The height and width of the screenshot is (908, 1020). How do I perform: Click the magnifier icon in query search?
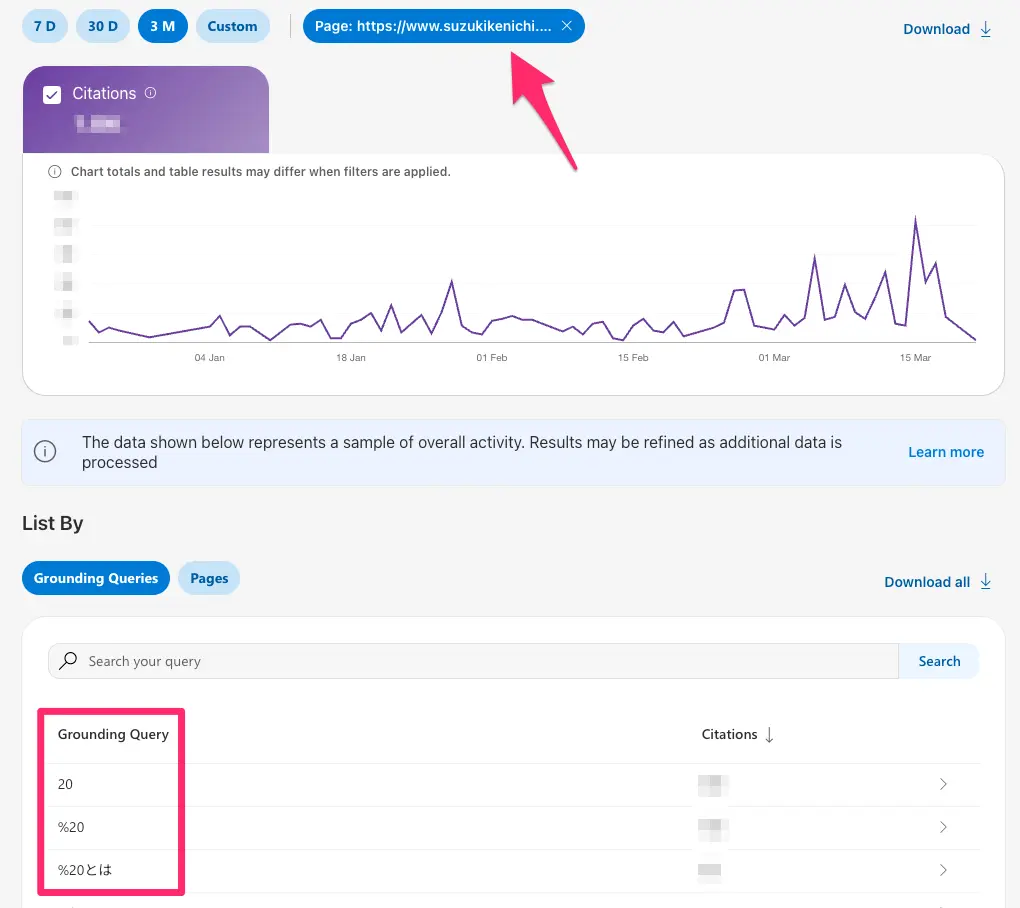tap(68, 661)
